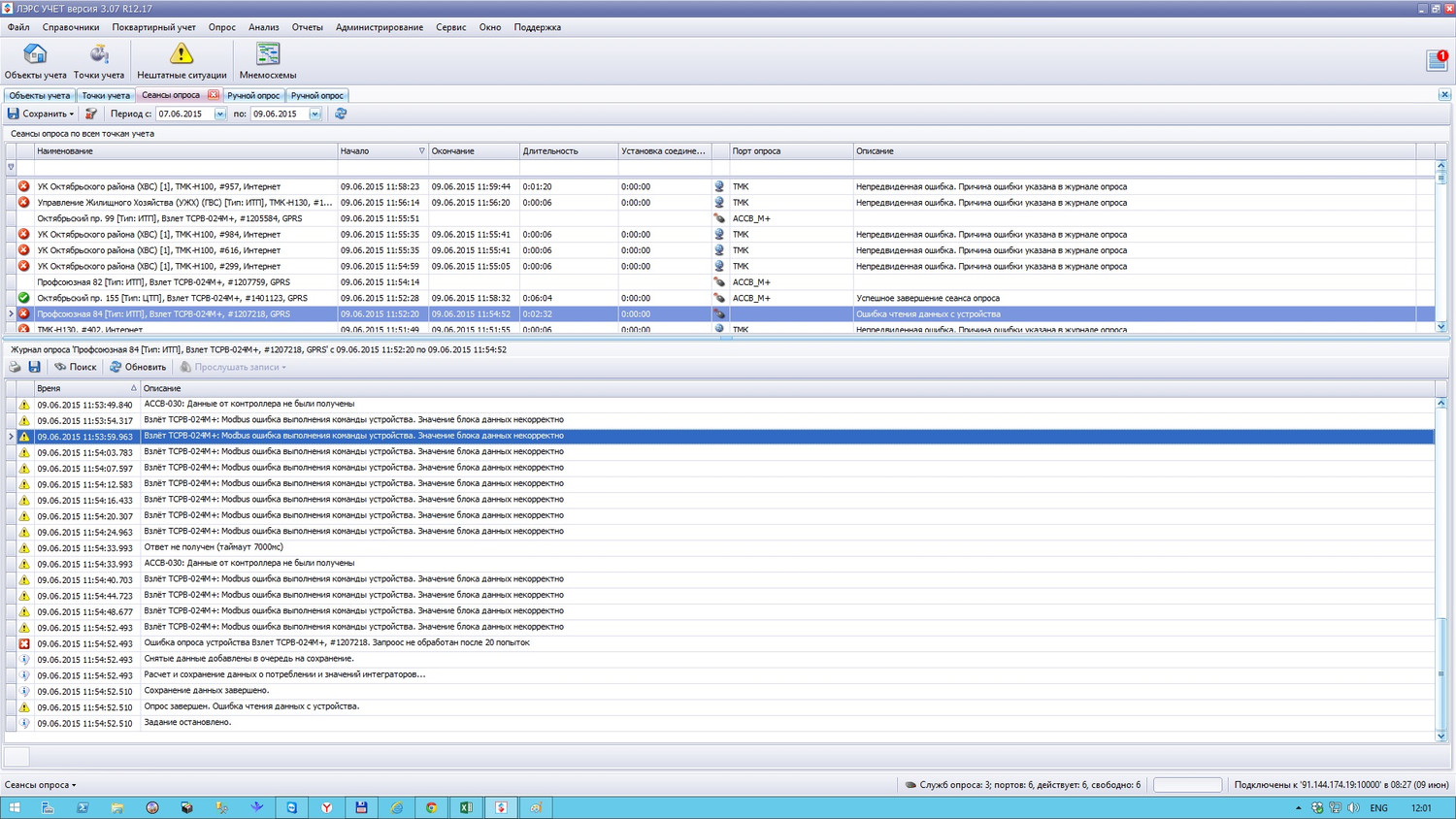
Task: Expand the Прослушать записи dropdown
Action: pyautogui.click(x=283, y=368)
